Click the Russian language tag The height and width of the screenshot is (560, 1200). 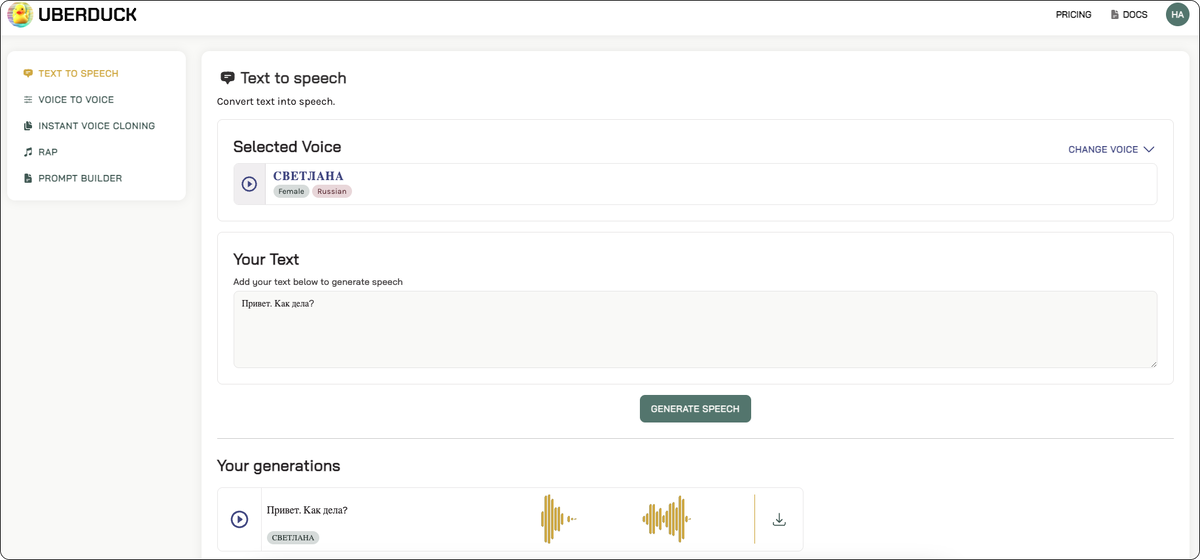(x=332, y=191)
